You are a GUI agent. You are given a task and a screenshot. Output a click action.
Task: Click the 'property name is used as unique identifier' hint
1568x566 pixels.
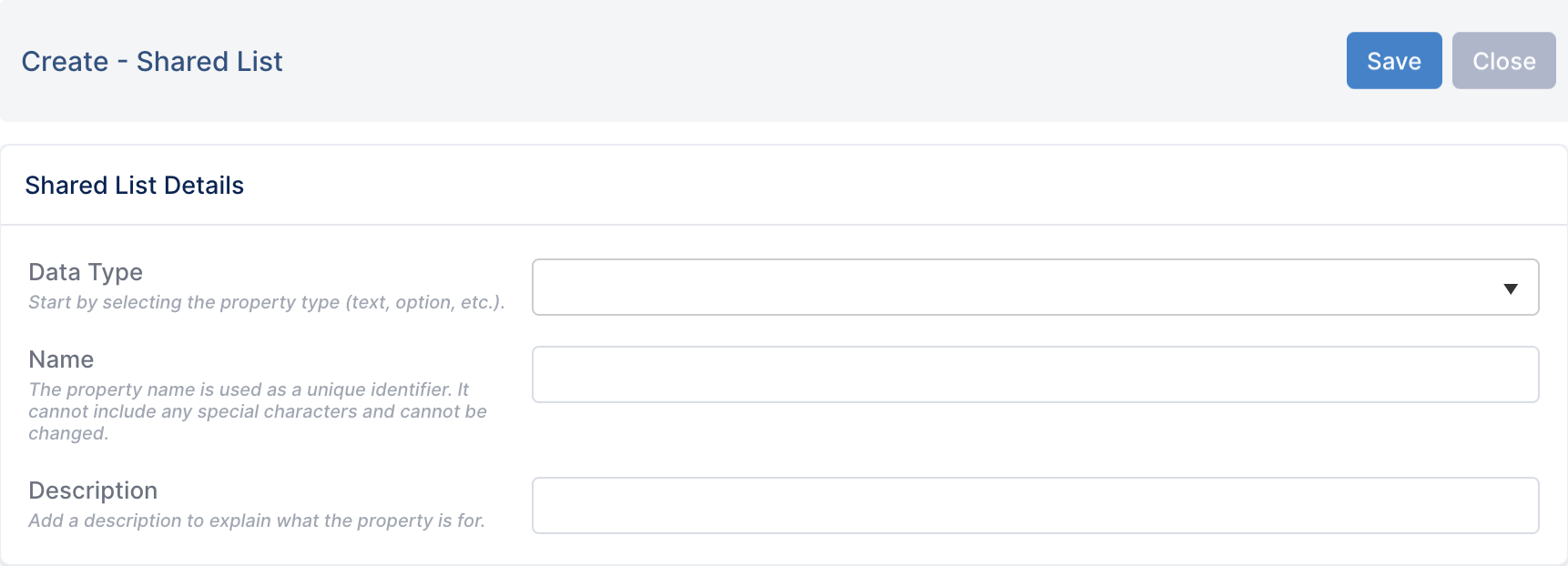[x=258, y=411]
